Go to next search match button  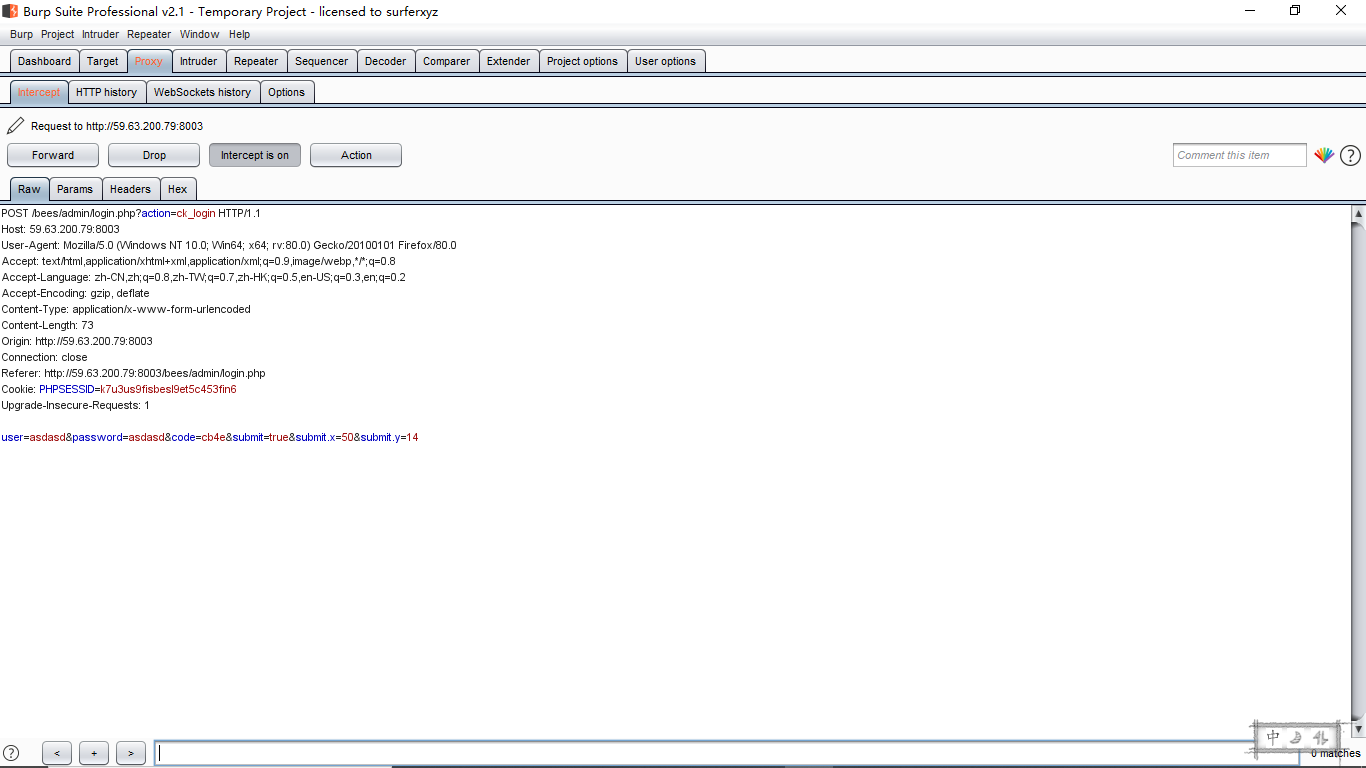[131, 753]
